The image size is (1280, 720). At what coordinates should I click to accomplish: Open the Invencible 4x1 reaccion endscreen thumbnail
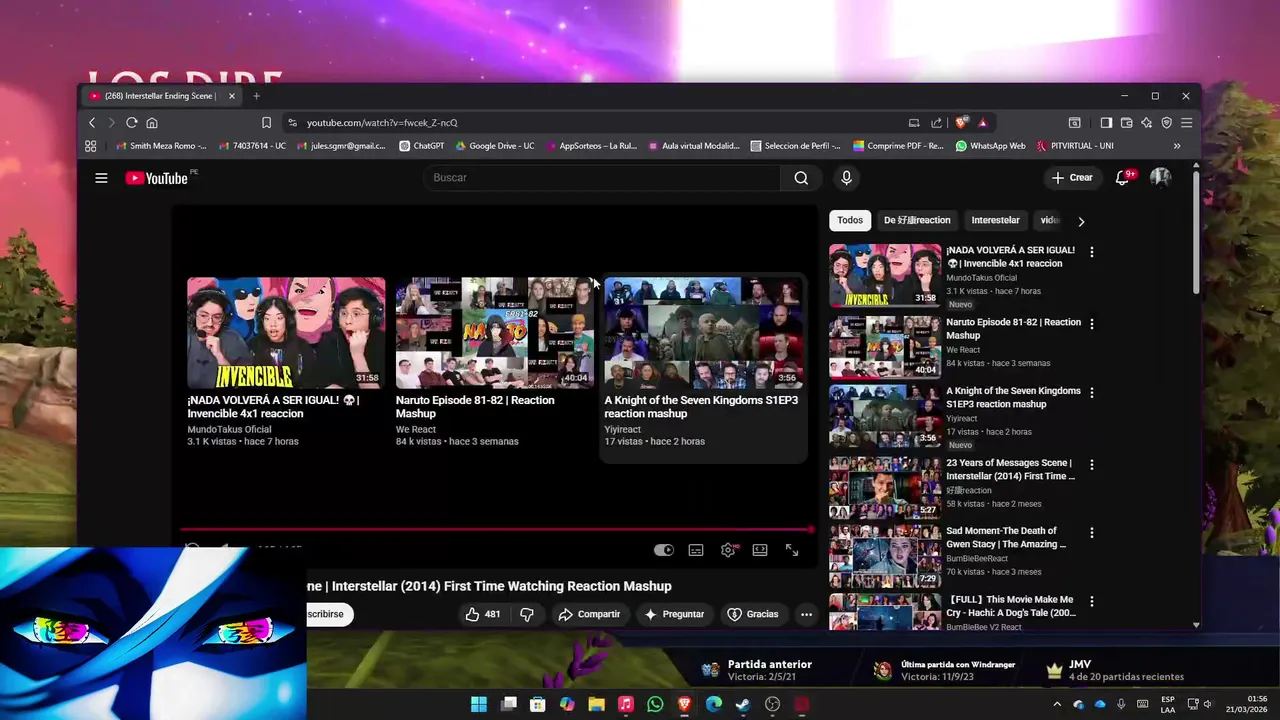[286, 333]
